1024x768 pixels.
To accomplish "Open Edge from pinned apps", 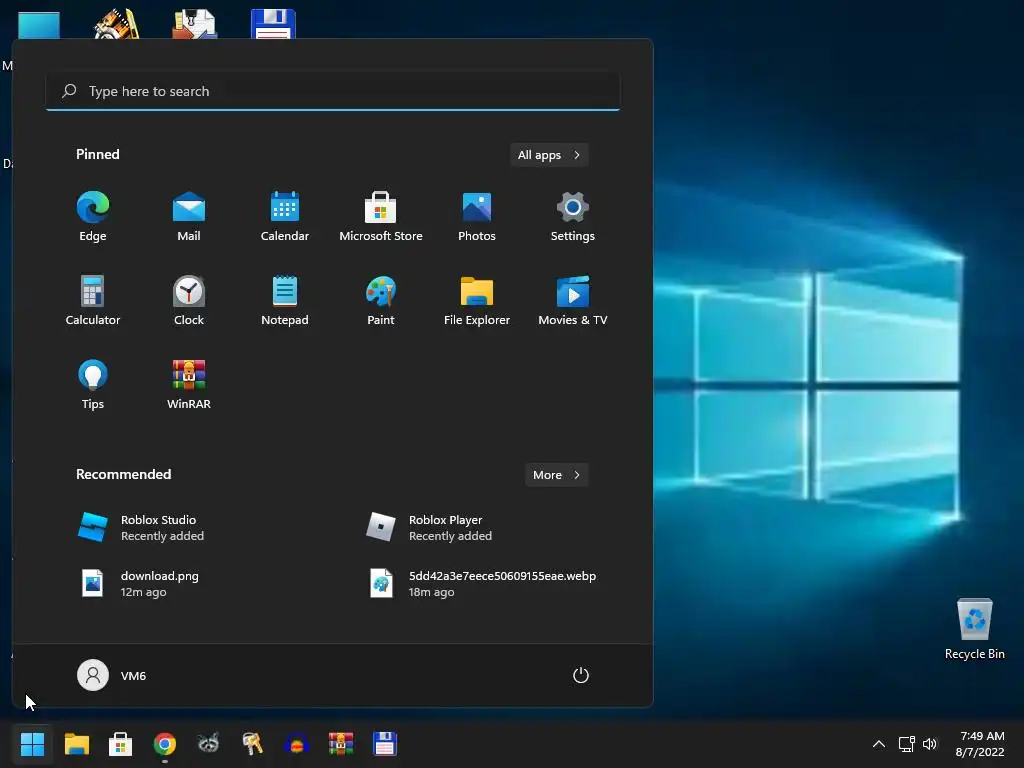I will tap(93, 217).
